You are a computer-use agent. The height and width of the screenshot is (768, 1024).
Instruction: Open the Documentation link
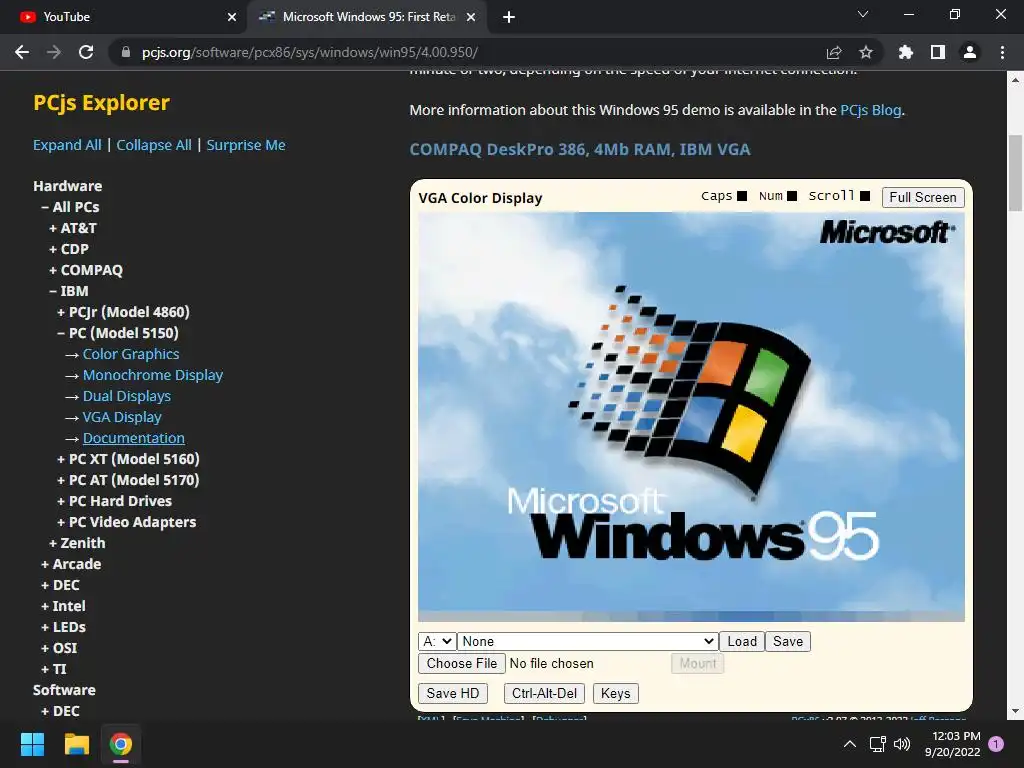[x=133, y=438]
